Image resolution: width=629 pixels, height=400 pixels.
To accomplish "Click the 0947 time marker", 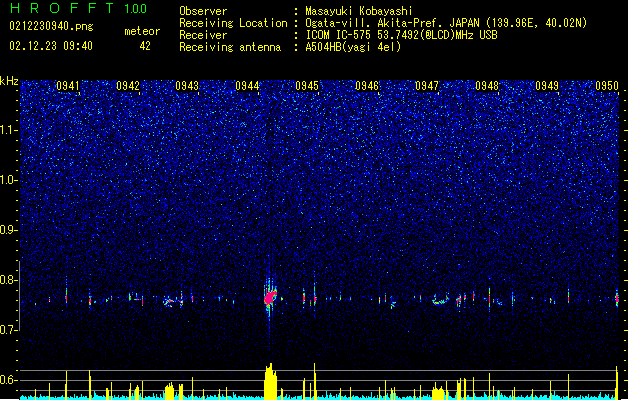I will pos(427,86).
